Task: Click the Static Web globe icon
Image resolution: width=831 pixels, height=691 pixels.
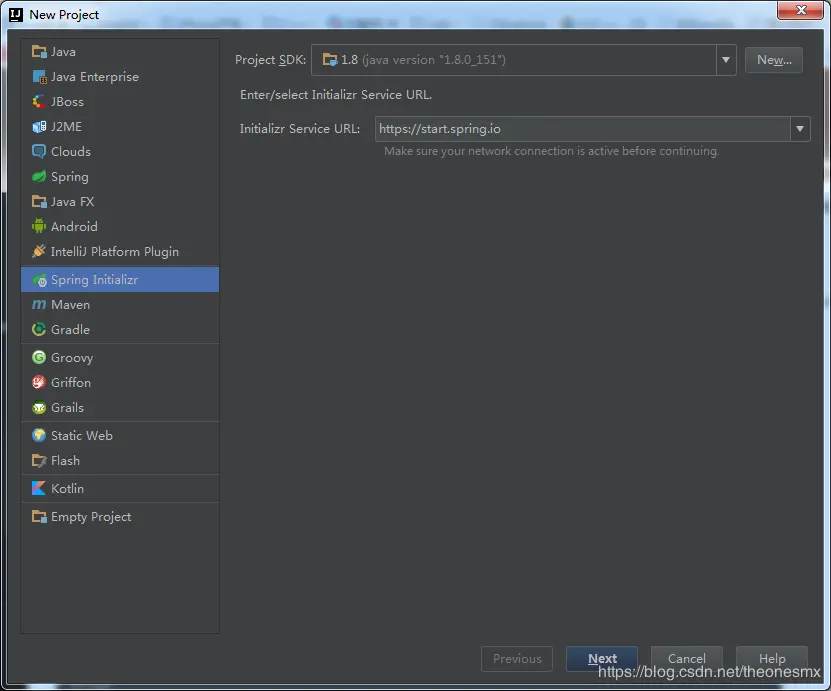Action: click(x=39, y=436)
